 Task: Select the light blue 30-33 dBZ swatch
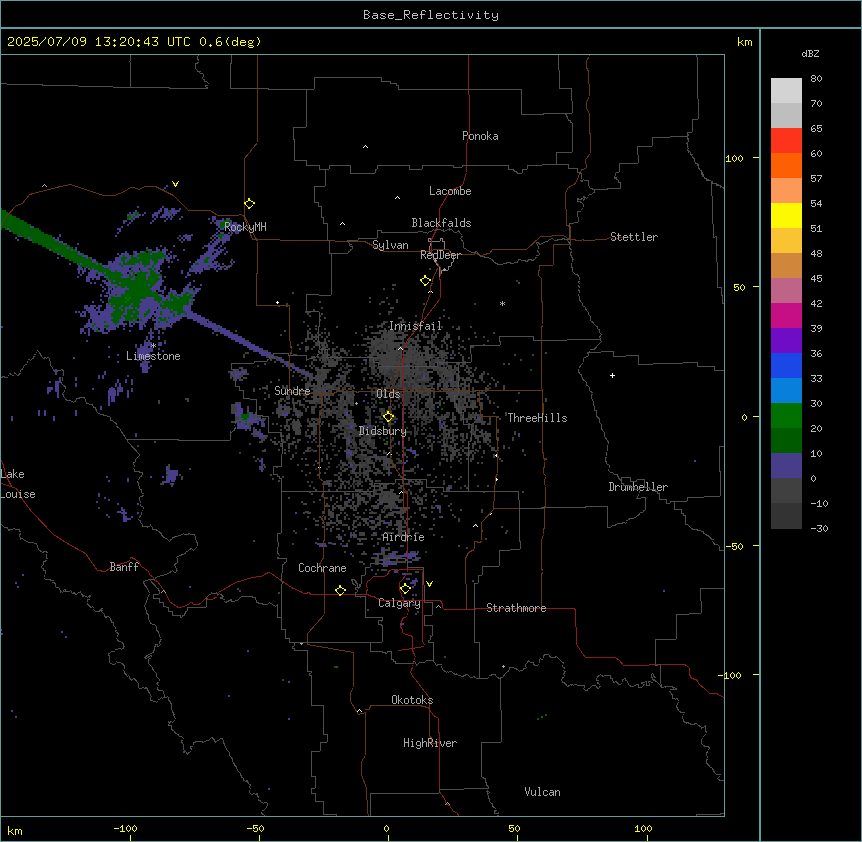[786, 390]
